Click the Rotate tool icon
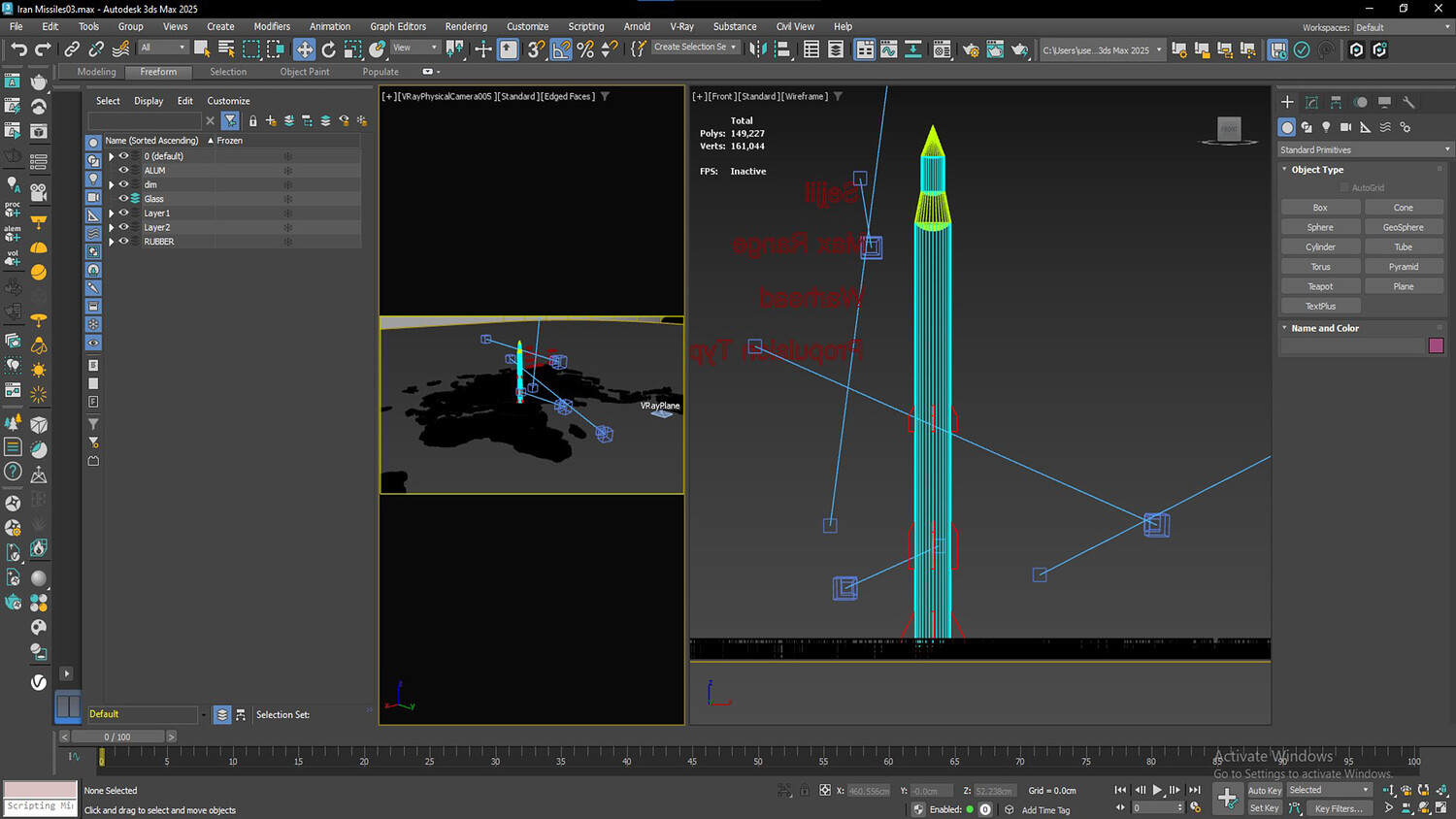The height and width of the screenshot is (819, 1456). point(329,49)
